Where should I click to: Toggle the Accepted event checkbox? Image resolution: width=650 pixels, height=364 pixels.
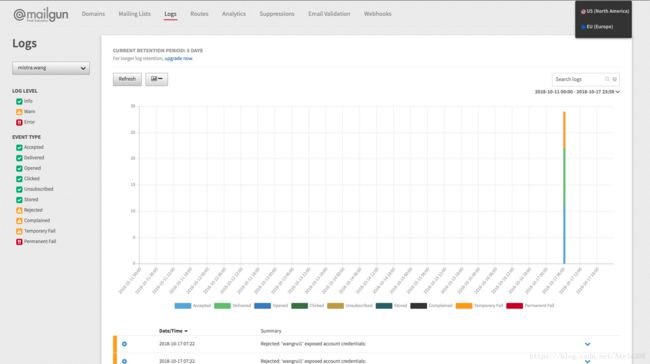coord(19,148)
